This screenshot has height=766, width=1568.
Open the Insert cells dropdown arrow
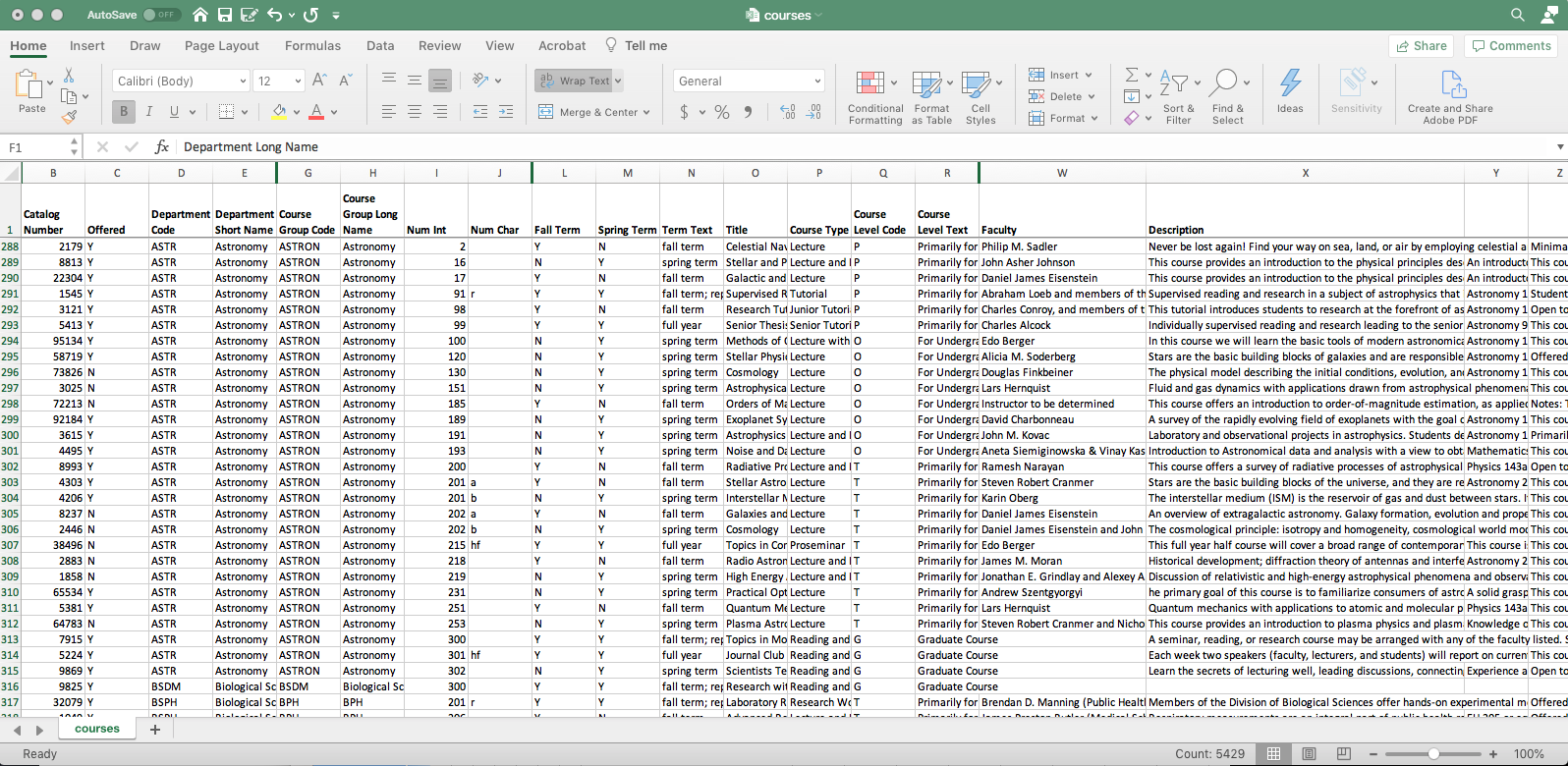point(1089,75)
